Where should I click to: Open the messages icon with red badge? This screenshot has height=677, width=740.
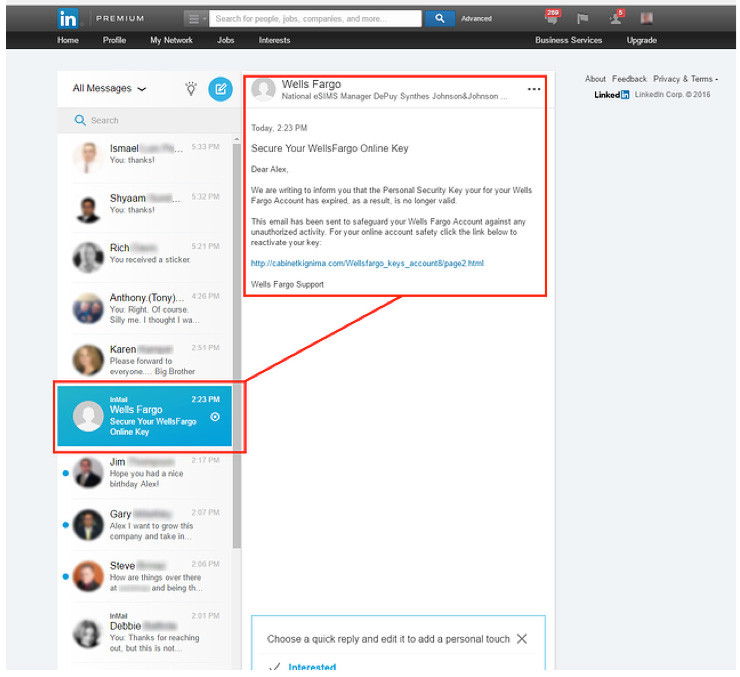[x=552, y=17]
